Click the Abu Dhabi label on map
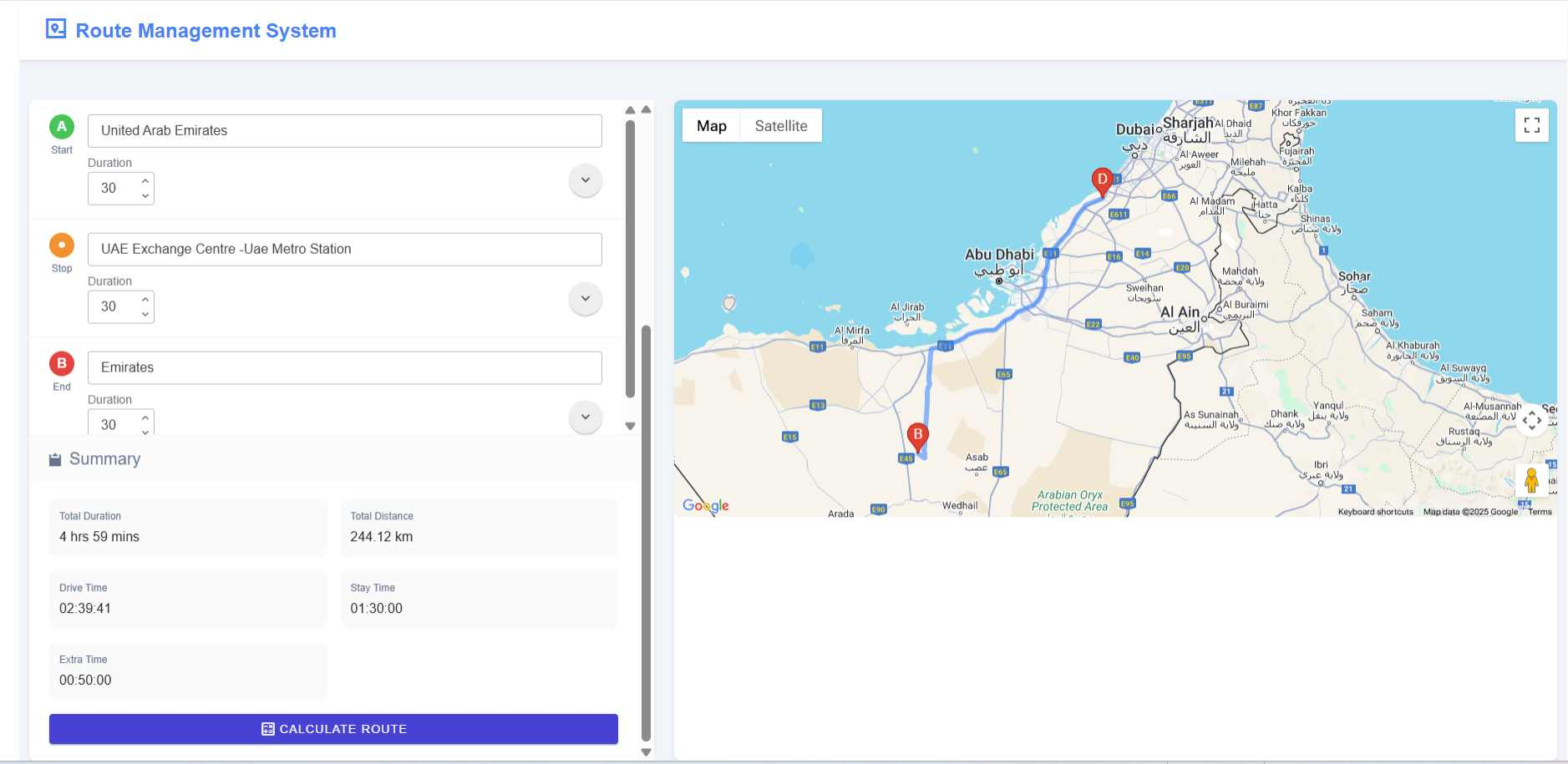 point(999,255)
